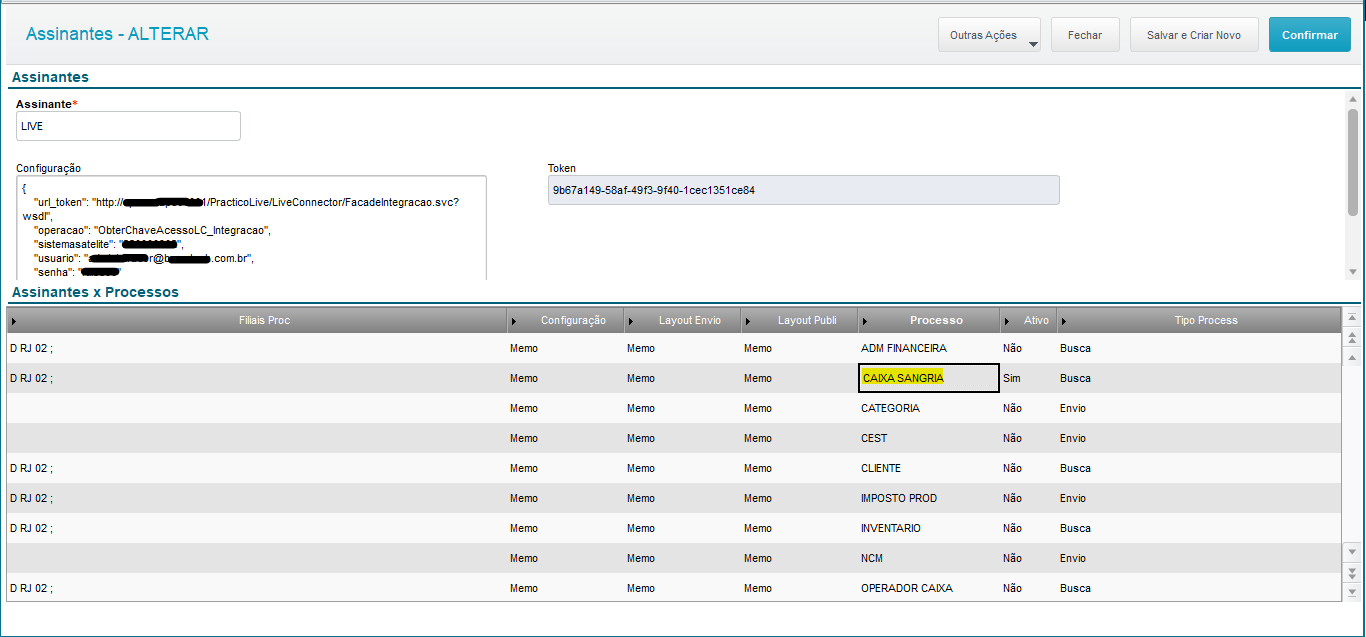Viewport: 1366px width, 637px height.
Task: Jump to first row of processes grid
Action: click(1352, 318)
